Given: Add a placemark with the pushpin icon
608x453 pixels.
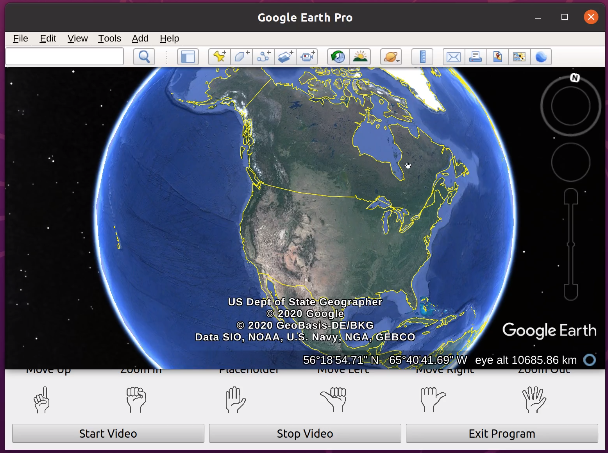Looking at the screenshot, I should pos(220,57).
